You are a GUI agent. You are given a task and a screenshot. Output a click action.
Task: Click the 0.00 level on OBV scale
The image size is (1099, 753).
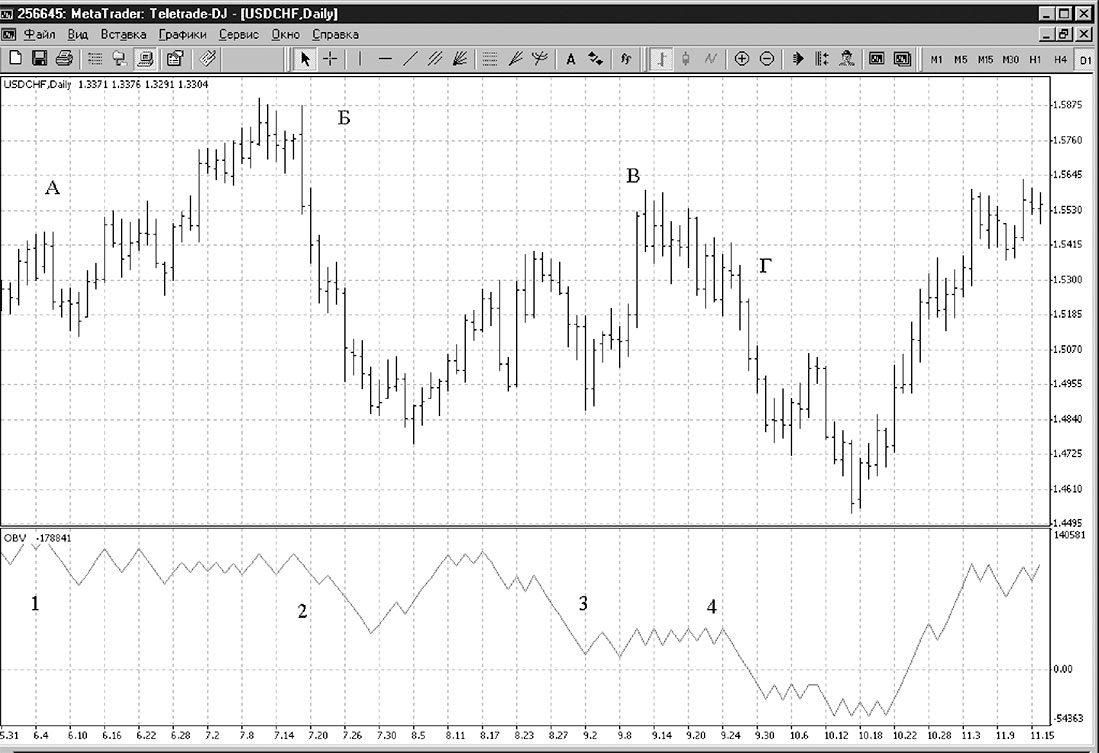click(1063, 669)
